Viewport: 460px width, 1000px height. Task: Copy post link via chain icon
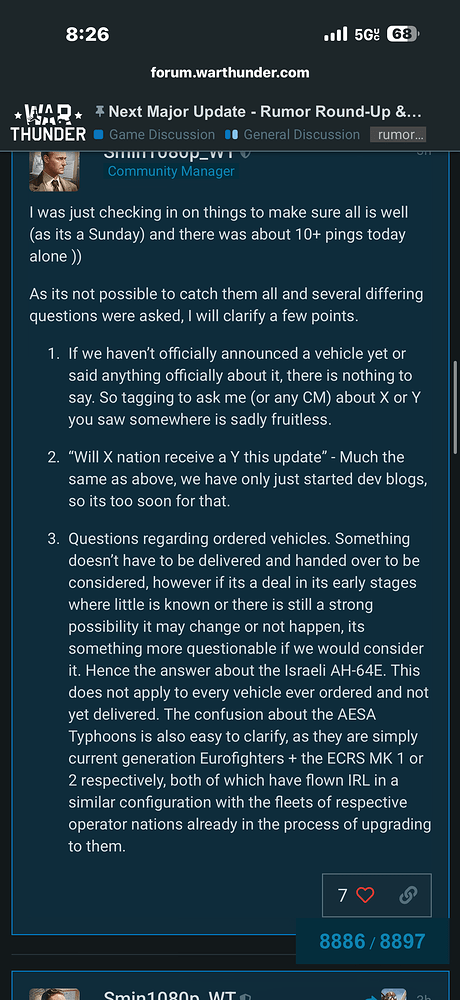408,895
